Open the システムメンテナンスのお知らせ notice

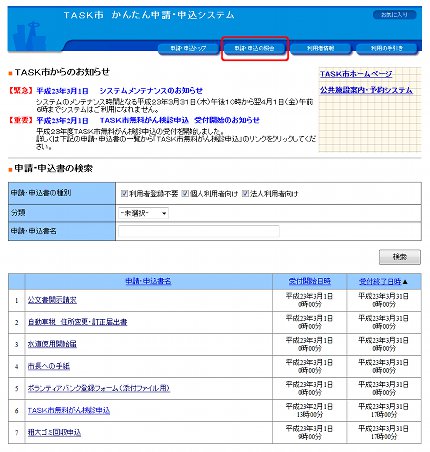(151, 91)
